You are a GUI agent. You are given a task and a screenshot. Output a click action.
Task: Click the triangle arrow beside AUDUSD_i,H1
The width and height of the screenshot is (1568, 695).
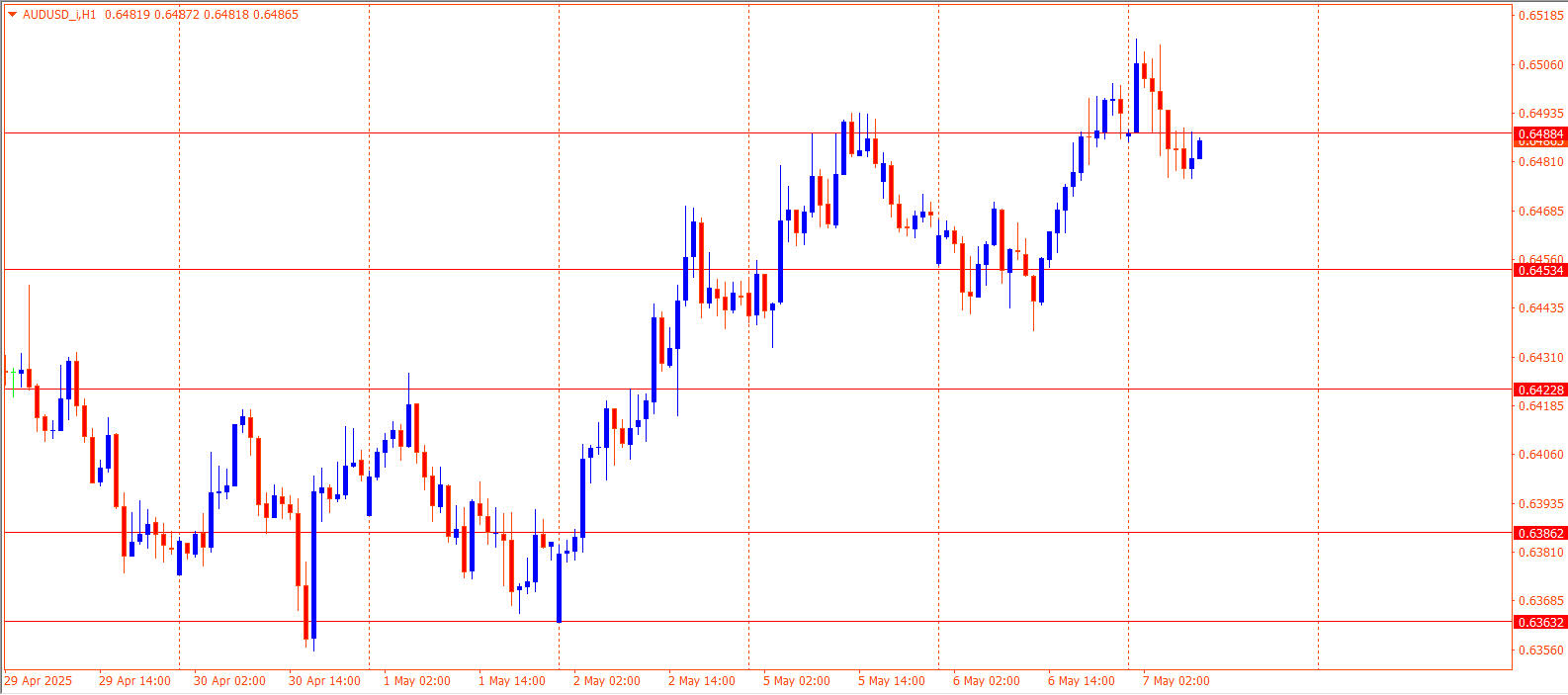pyautogui.click(x=12, y=15)
